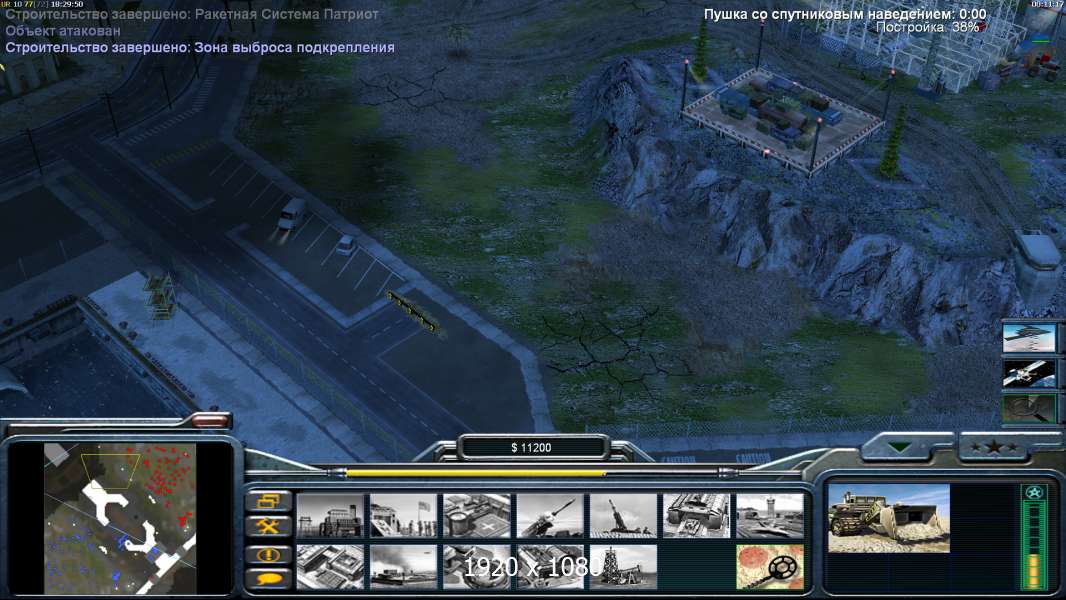Open the communicator speech bubble button
This screenshot has width=1066, height=600.
(269, 579)
